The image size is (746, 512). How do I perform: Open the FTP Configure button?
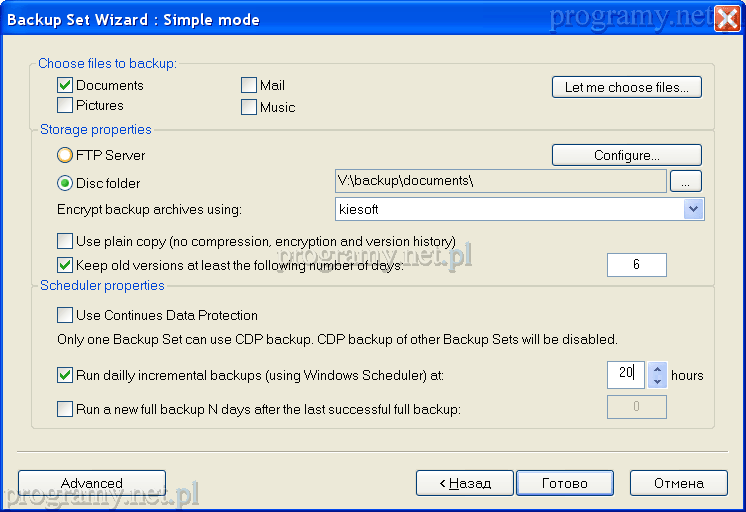pyautogui.click(x=626, y=155)
